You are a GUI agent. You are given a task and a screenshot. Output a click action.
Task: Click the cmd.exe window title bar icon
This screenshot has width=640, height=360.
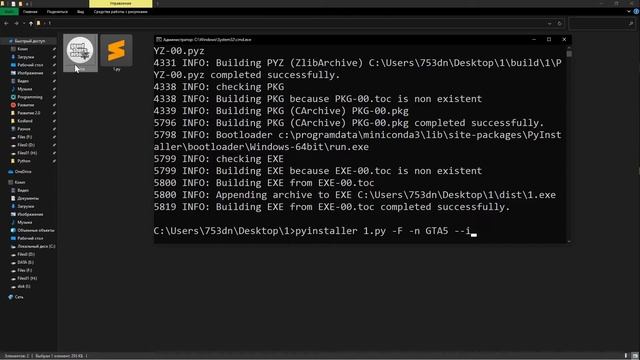pyautogui.click(x=159, y=40)
